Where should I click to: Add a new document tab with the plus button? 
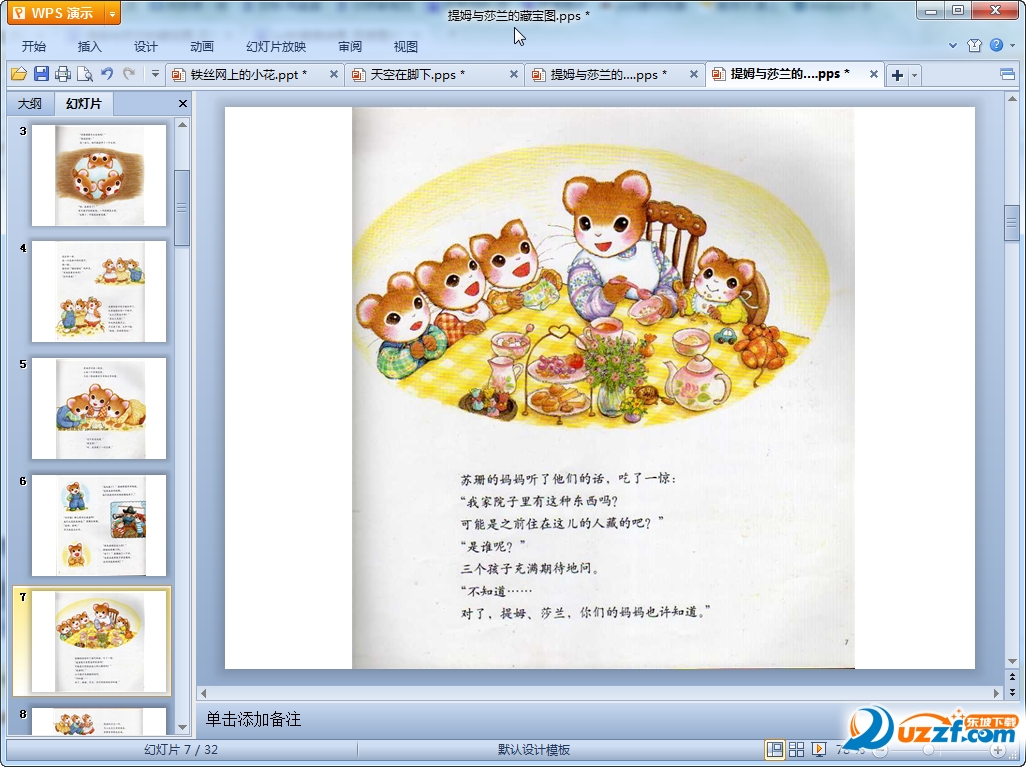tap(898, 75)
